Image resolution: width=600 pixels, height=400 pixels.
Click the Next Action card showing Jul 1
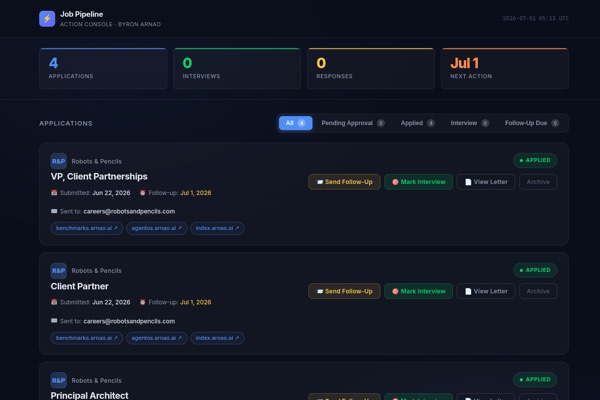(x=505, y=69)
